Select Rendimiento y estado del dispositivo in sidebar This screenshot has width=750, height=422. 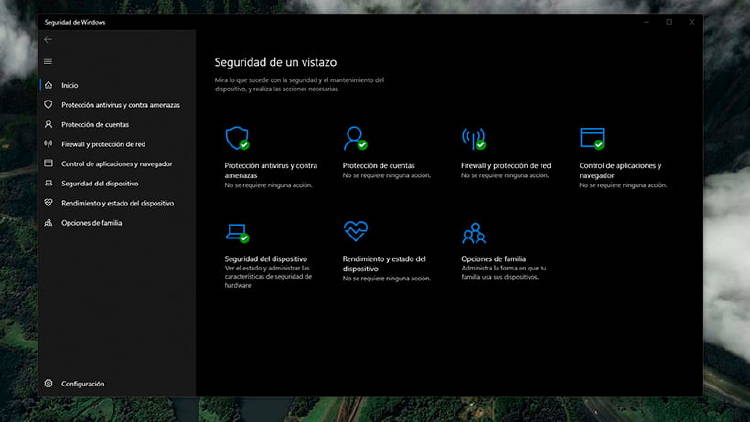[x=118, y=203]
